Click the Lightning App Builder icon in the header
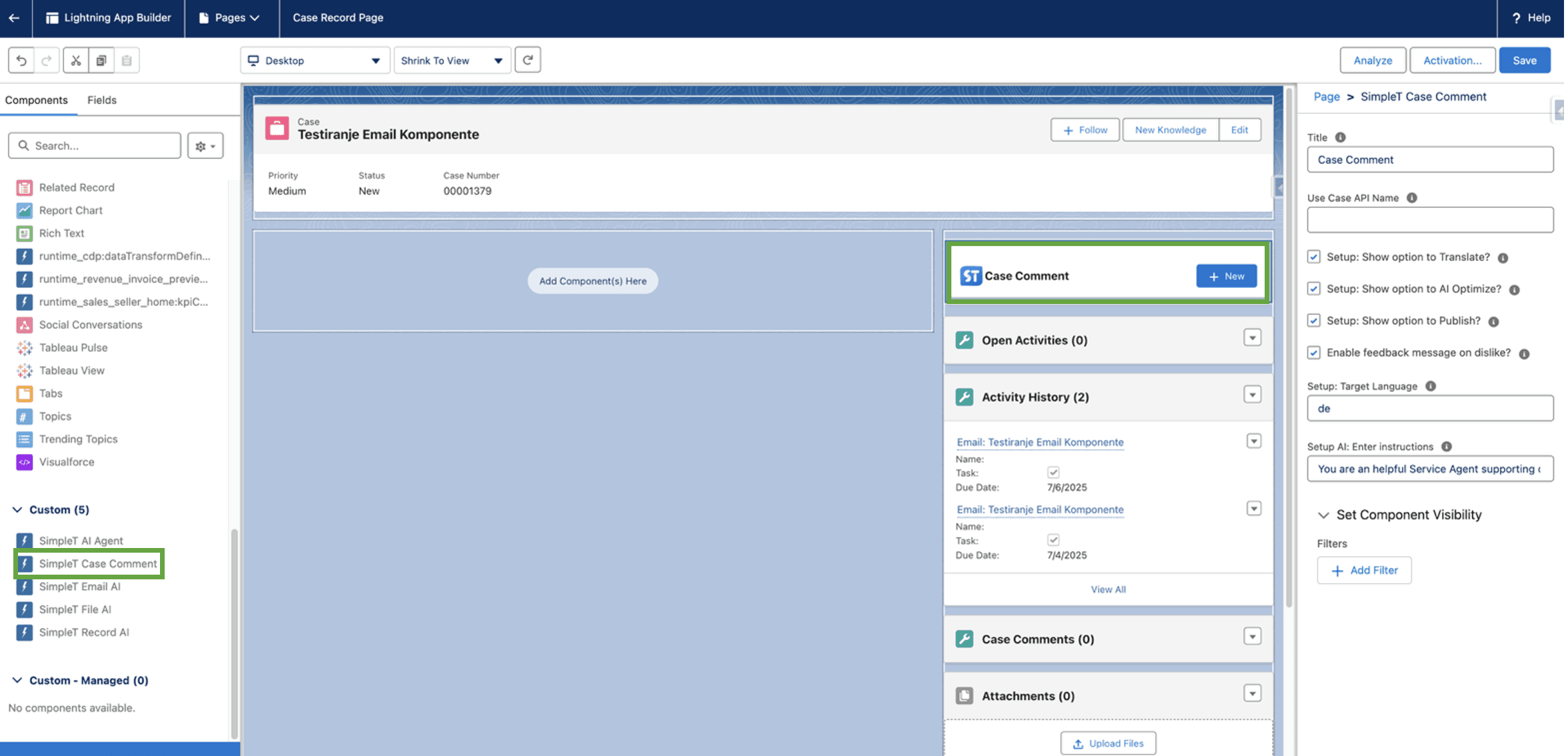 [51, 18]
